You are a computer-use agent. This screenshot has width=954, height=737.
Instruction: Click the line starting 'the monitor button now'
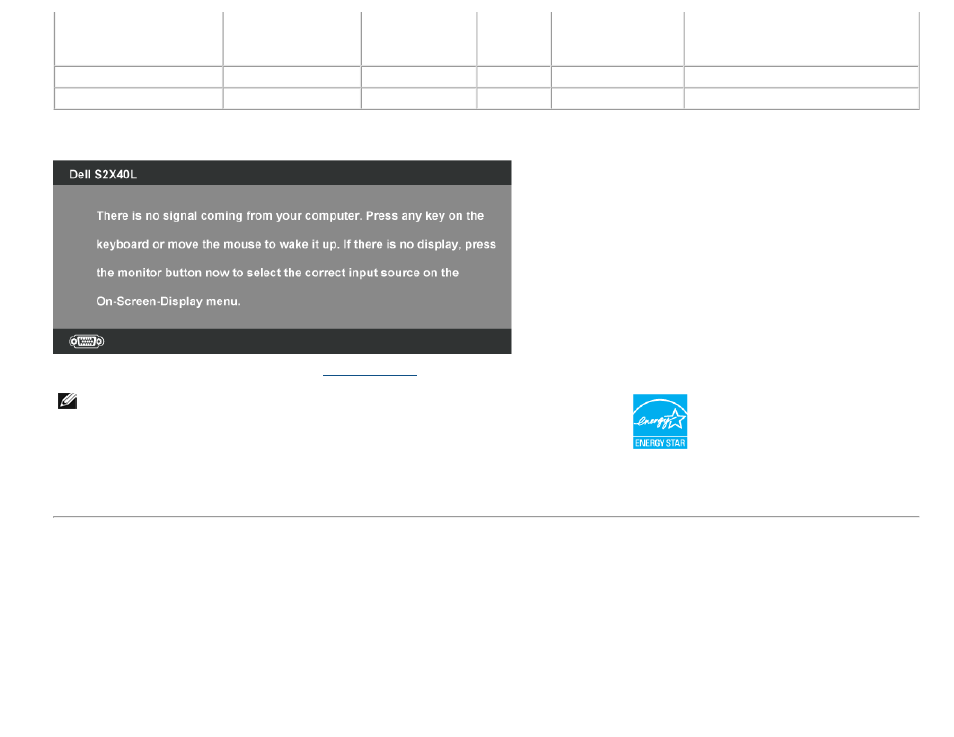[x=277, y=273]
